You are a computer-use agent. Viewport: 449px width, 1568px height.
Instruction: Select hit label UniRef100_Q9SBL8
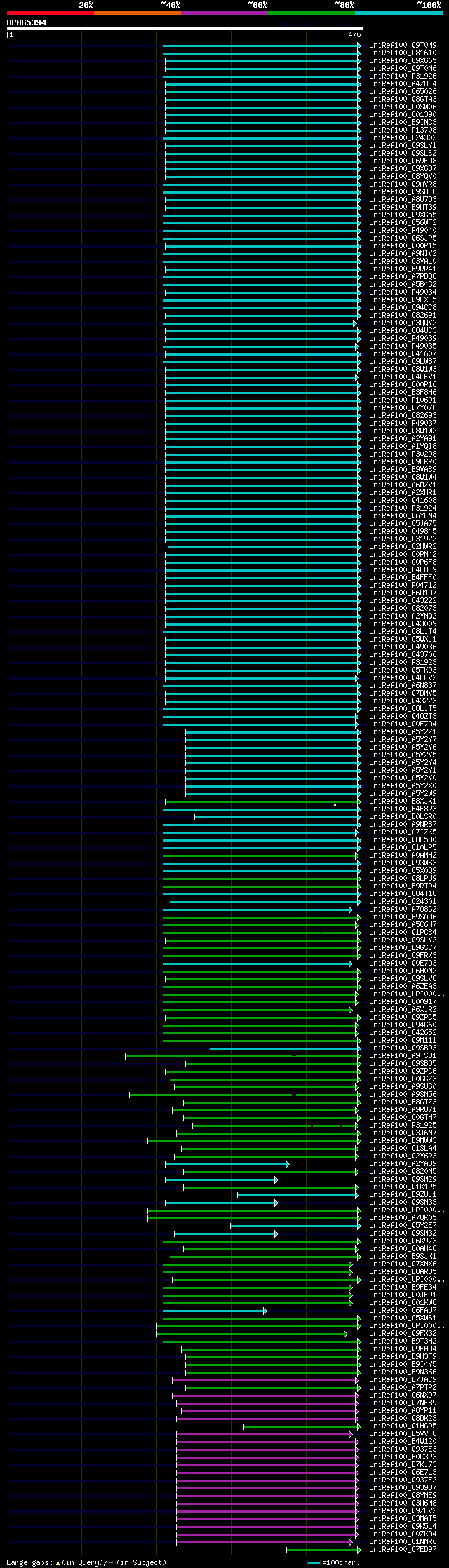tap(403, 191)
